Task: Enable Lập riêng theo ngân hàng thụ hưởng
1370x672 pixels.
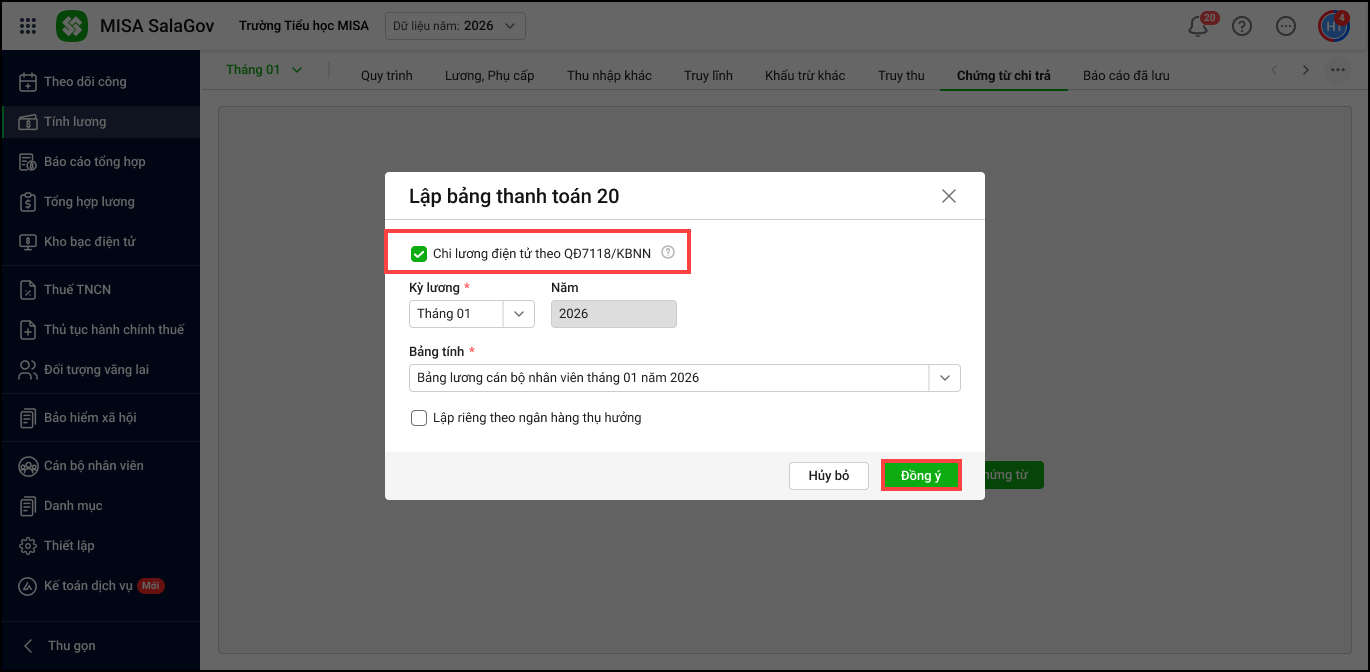Action: [419, 418]
